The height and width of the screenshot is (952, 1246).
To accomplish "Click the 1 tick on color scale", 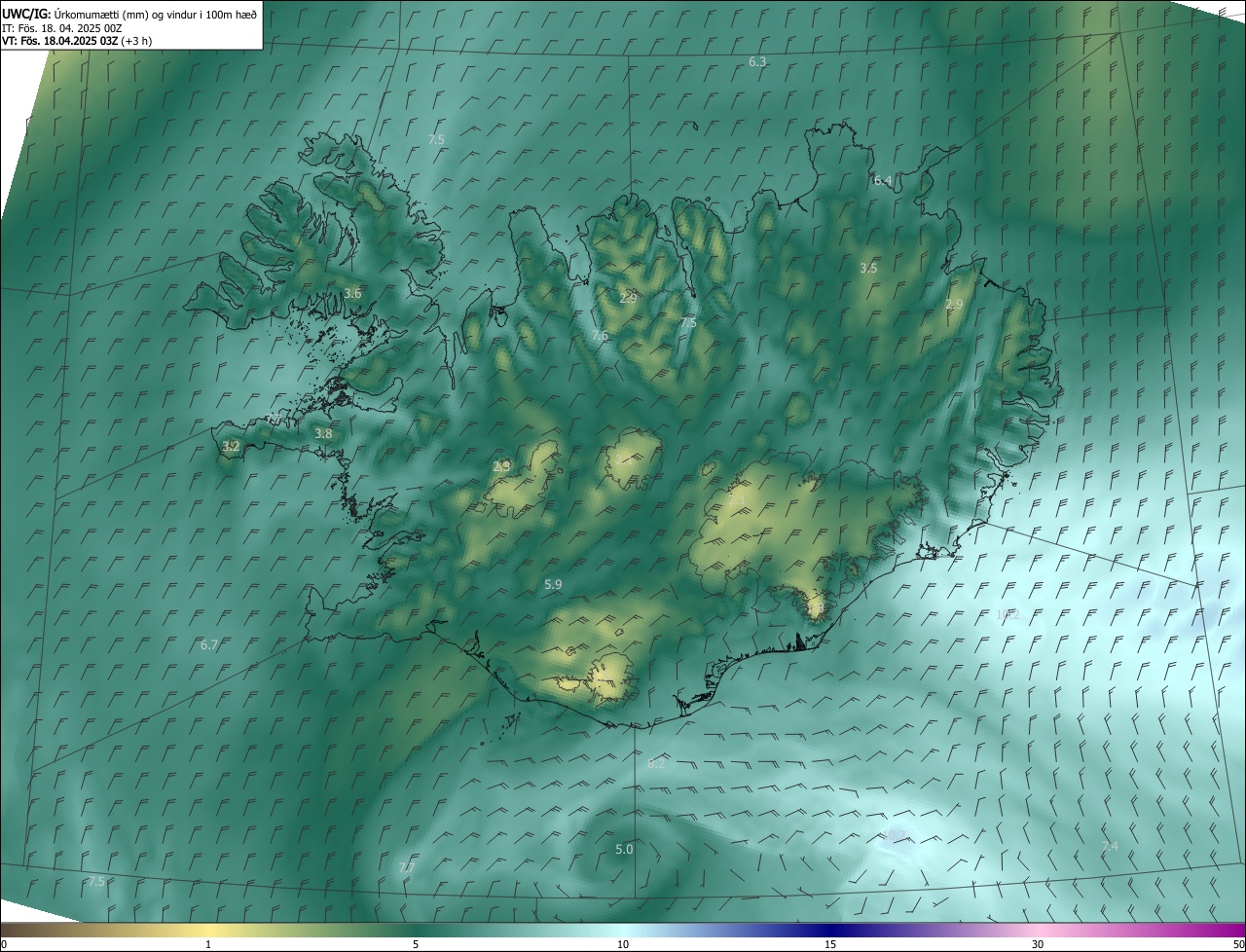I will point(208,944).
